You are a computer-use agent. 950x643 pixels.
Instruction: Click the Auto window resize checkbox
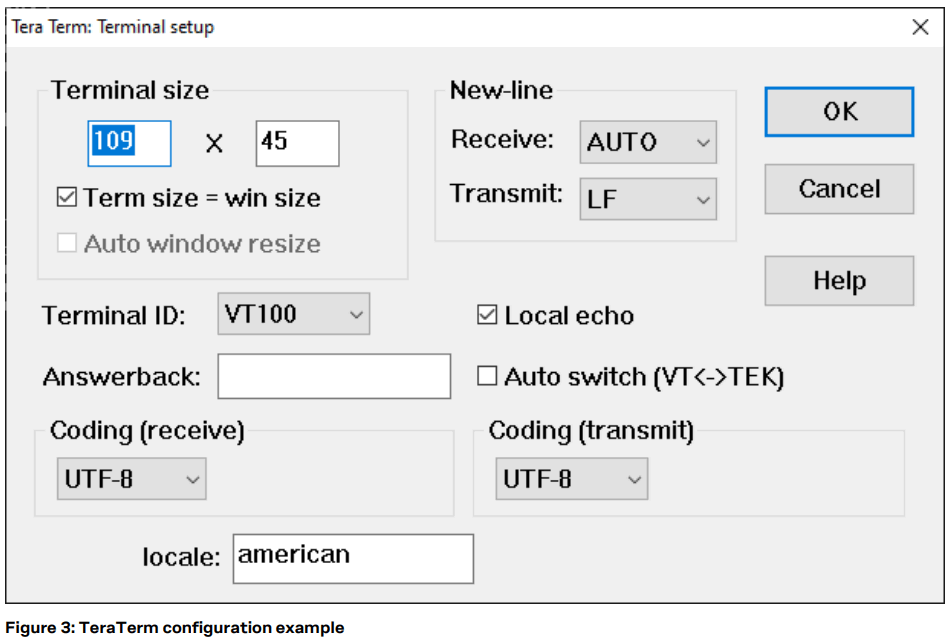tap(67, 244)
